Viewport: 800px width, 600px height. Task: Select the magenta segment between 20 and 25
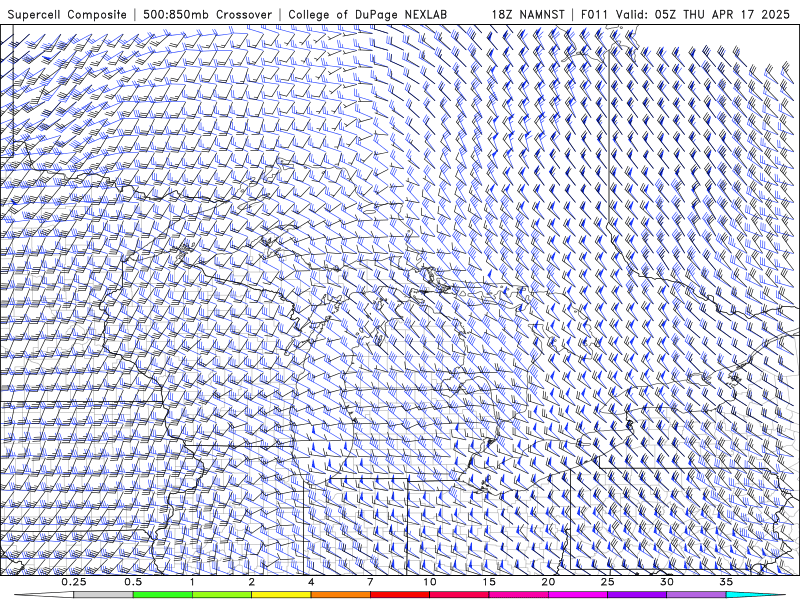(x=578, y=595)
